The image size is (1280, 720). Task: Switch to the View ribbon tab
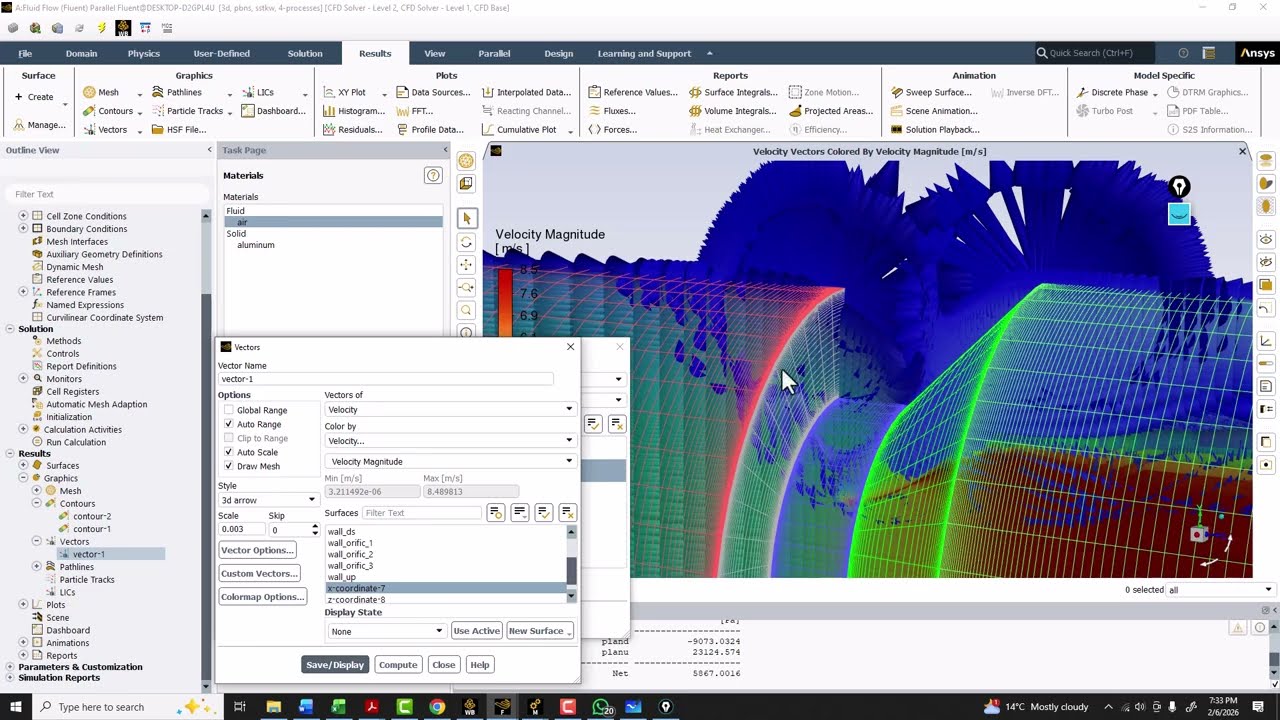pos(435,53)
